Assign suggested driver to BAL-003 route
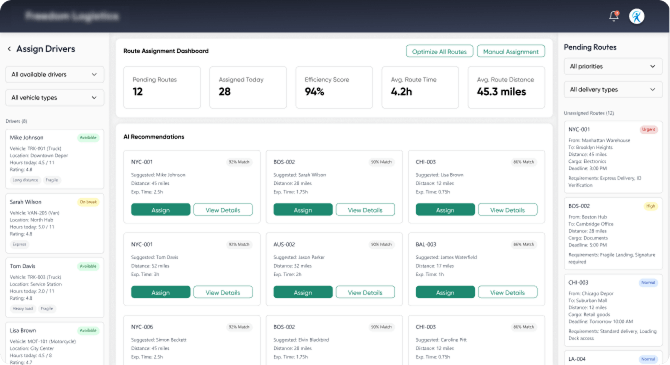670x365 pixels. 445,292
